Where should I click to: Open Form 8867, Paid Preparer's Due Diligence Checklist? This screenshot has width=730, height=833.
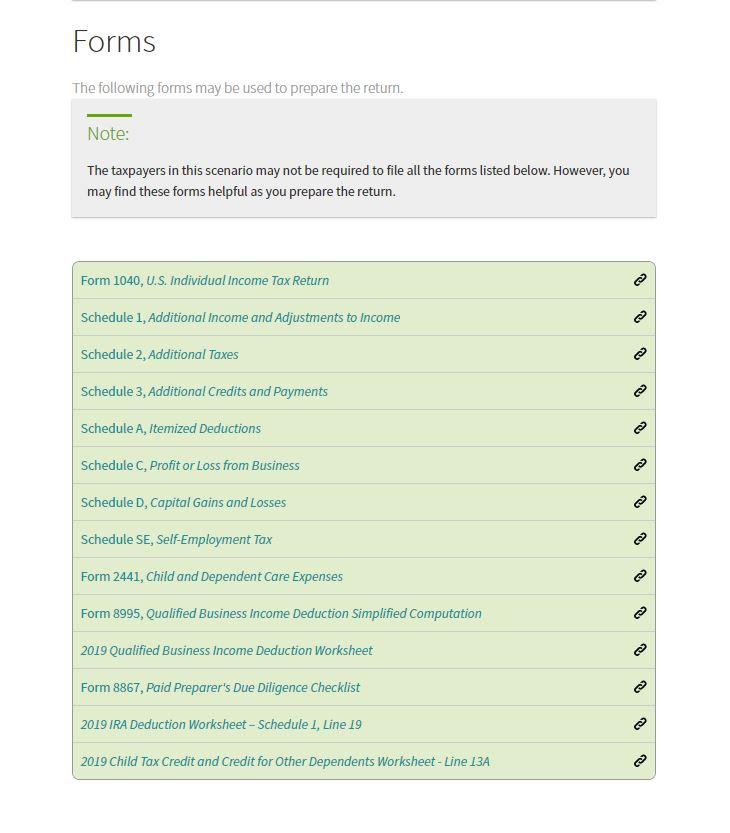[x=220, y=687]
